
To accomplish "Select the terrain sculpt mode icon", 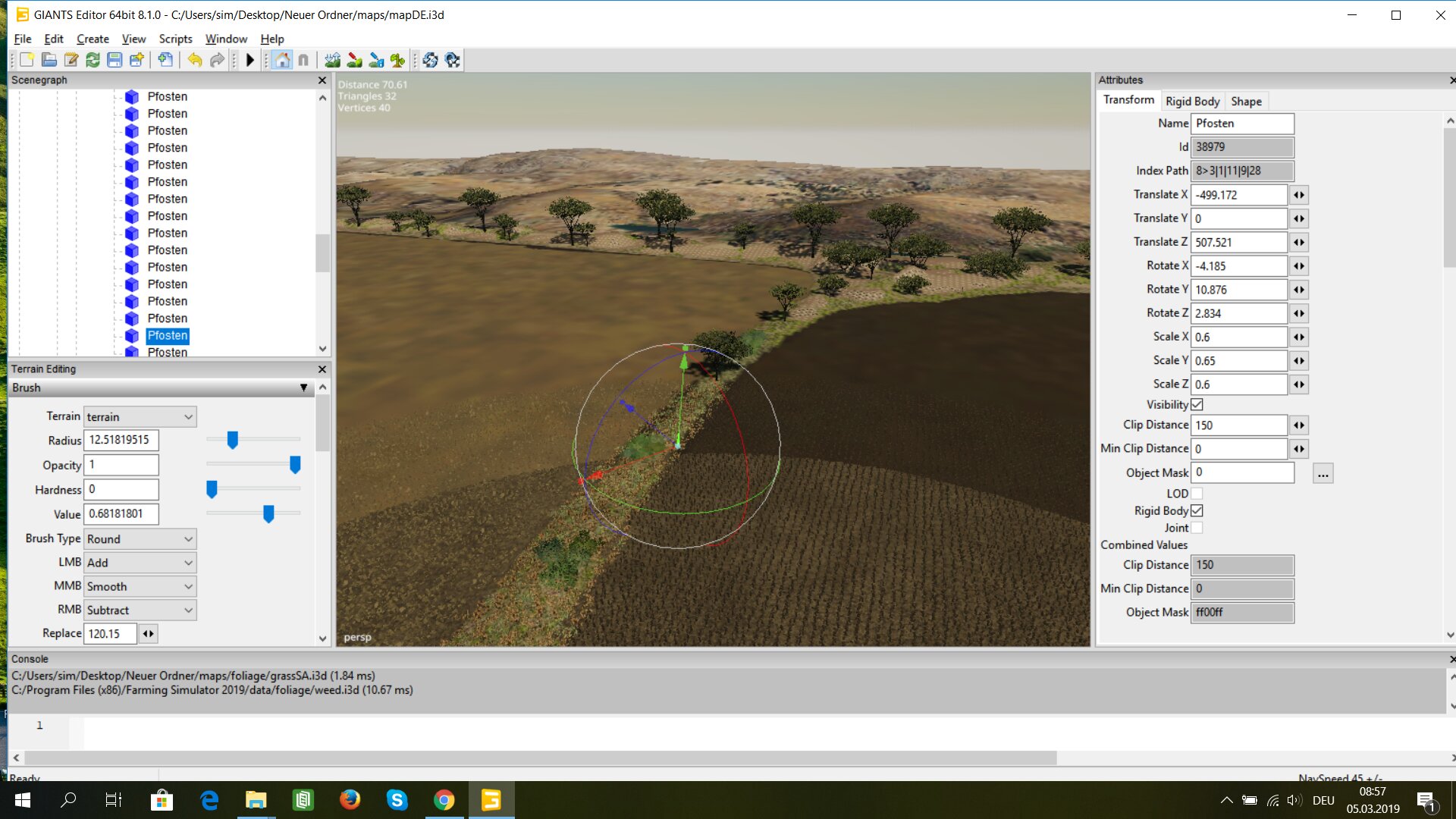I will click(x=332, y=60).
